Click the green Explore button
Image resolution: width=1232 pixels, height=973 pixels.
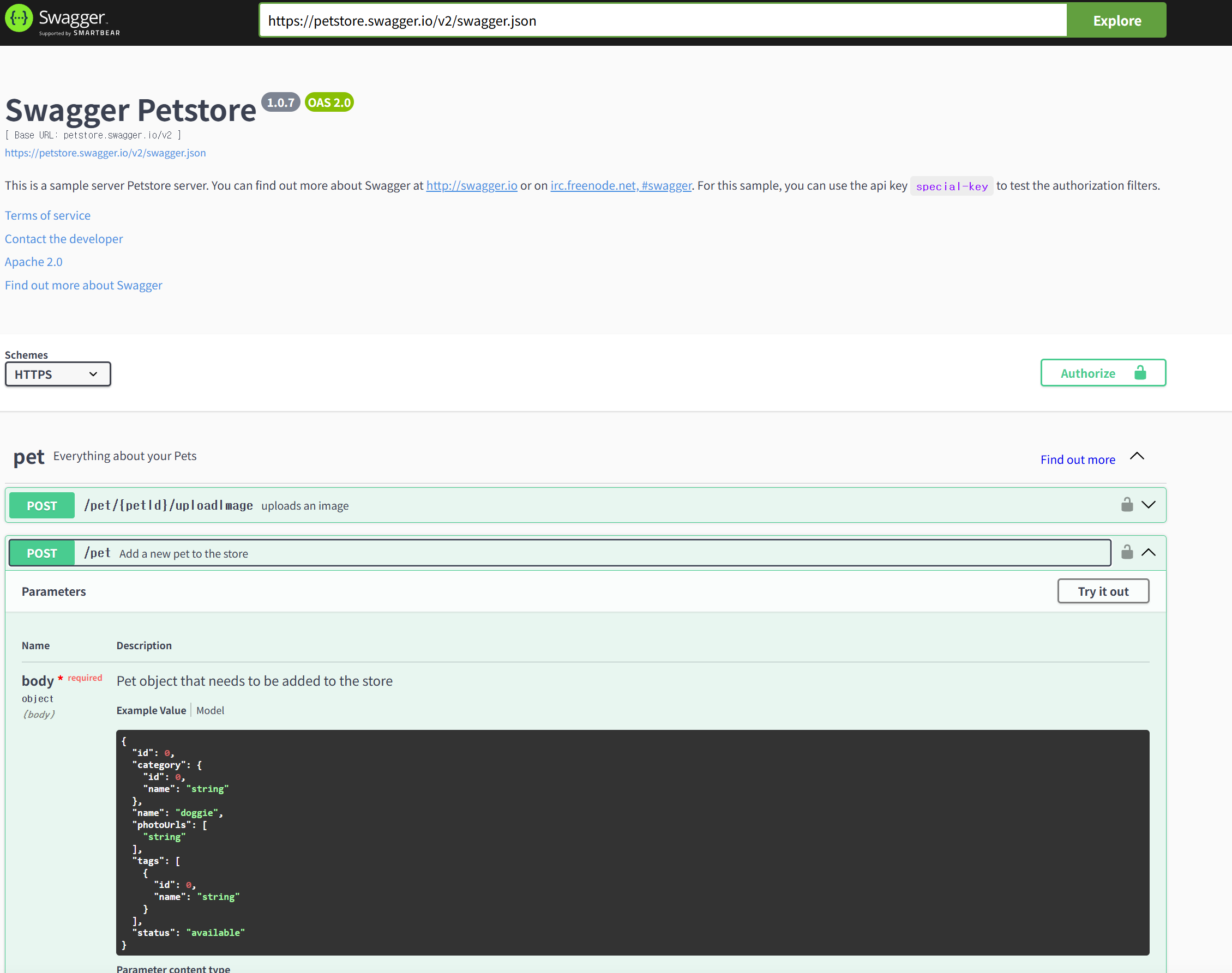coord(1116,21)
